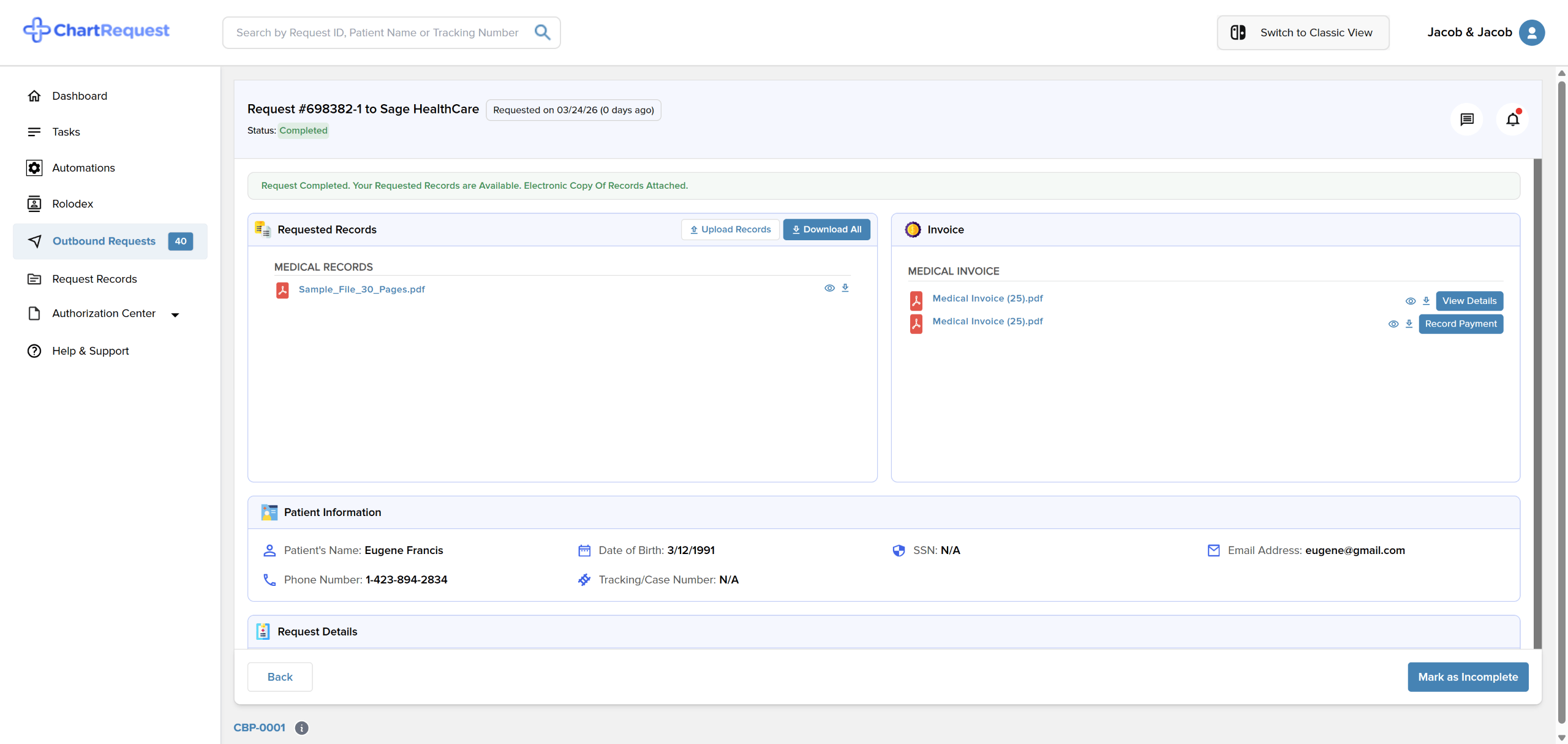The width and height of the screenshot is (1568, 744).
Task: Click the PDF icon for Sample_File_30_Pages.pdf
Action: [x=282, y=290]
